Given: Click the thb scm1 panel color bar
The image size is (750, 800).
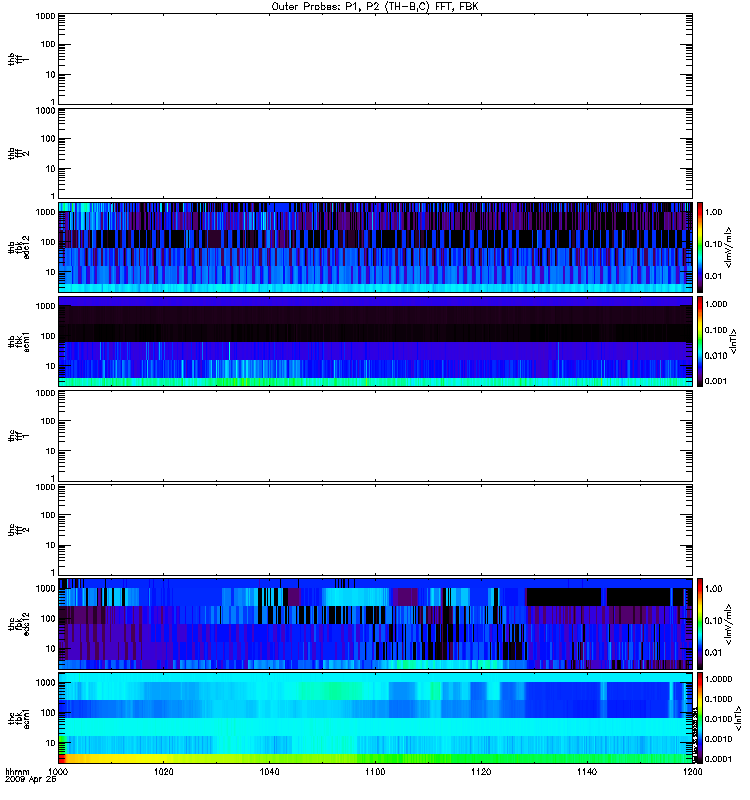Looking at the screenshot, I should (700, 341).
